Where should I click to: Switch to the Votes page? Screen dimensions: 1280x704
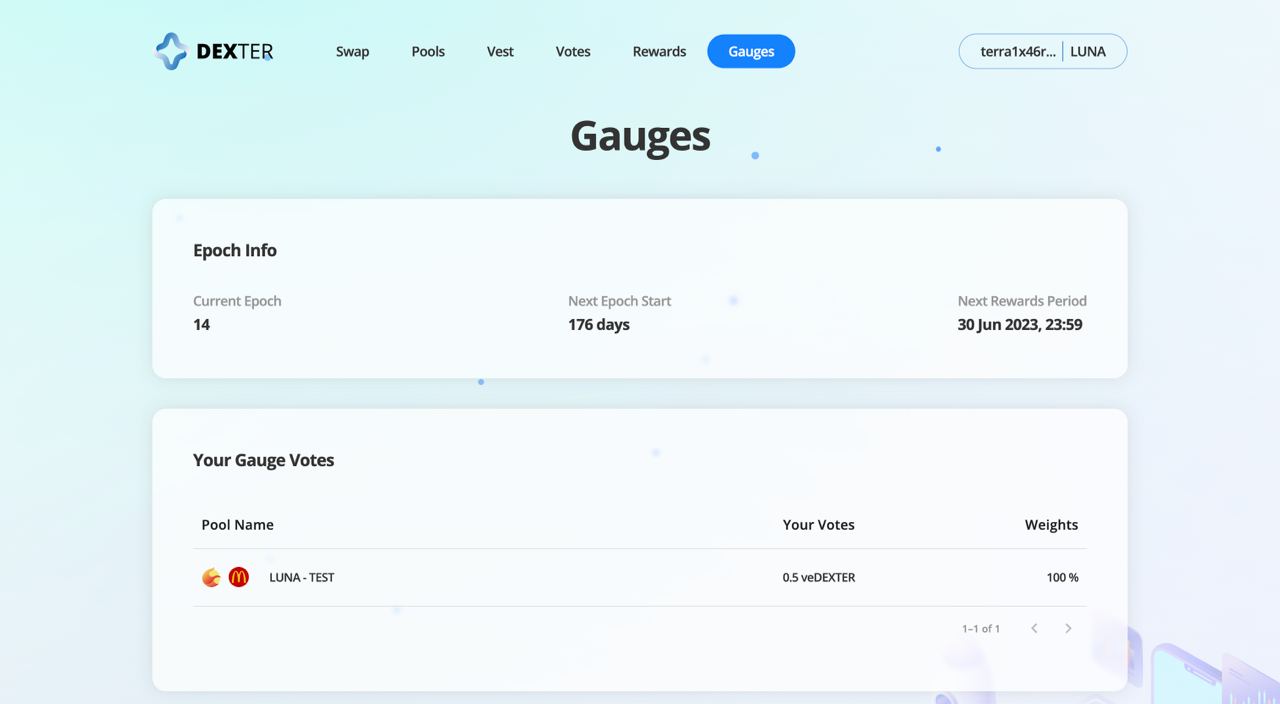pyautogui.click(x=573, y=51)
